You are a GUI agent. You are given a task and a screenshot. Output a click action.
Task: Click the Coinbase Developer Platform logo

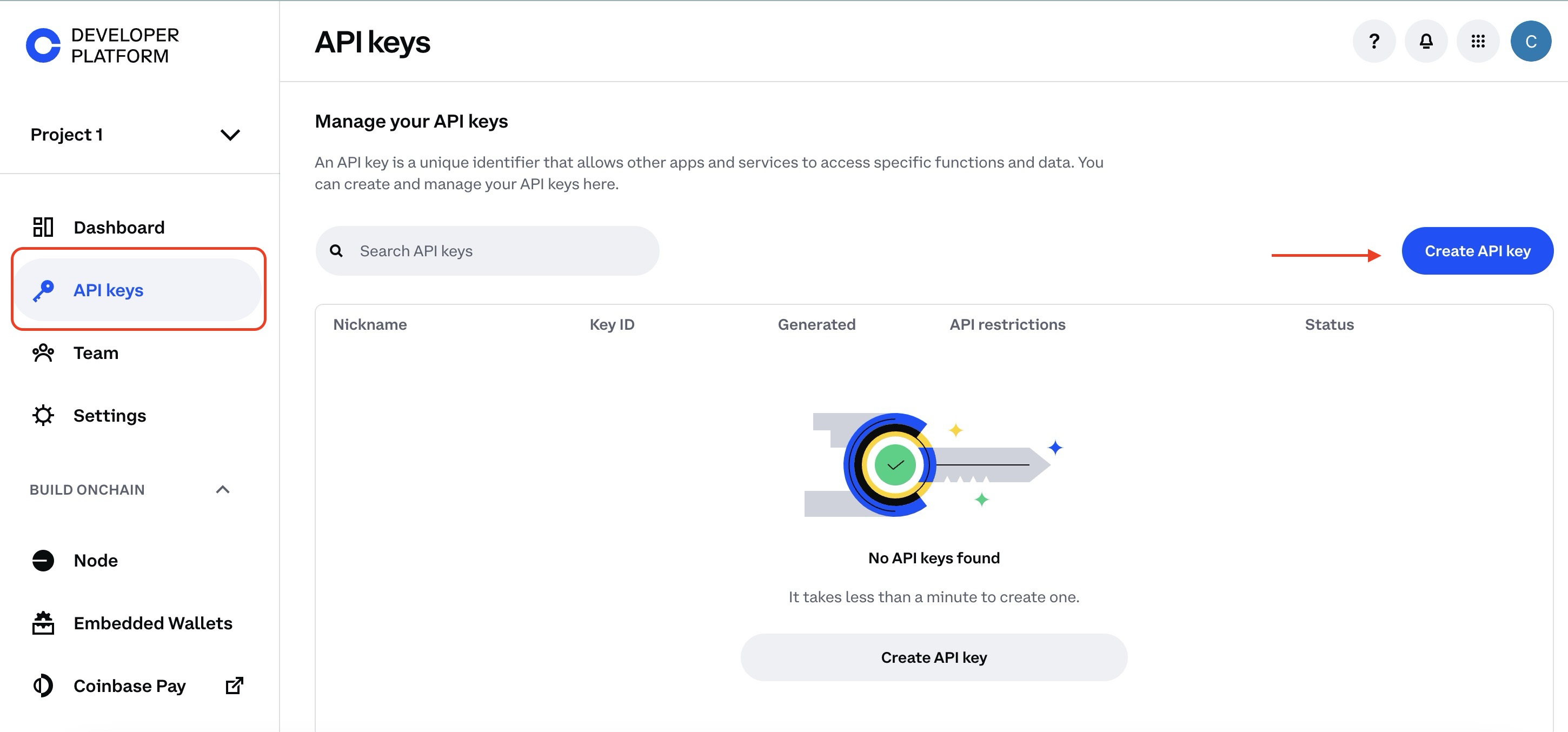(102, 45)
